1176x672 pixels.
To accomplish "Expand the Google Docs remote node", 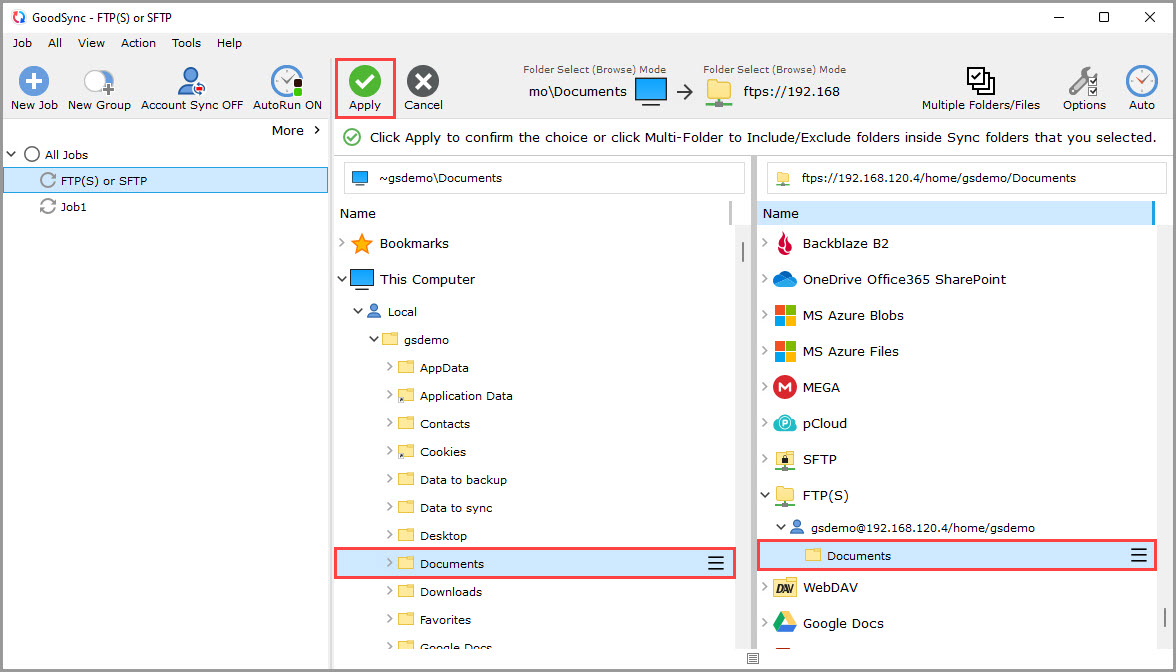I will click(x=766, y=623).
